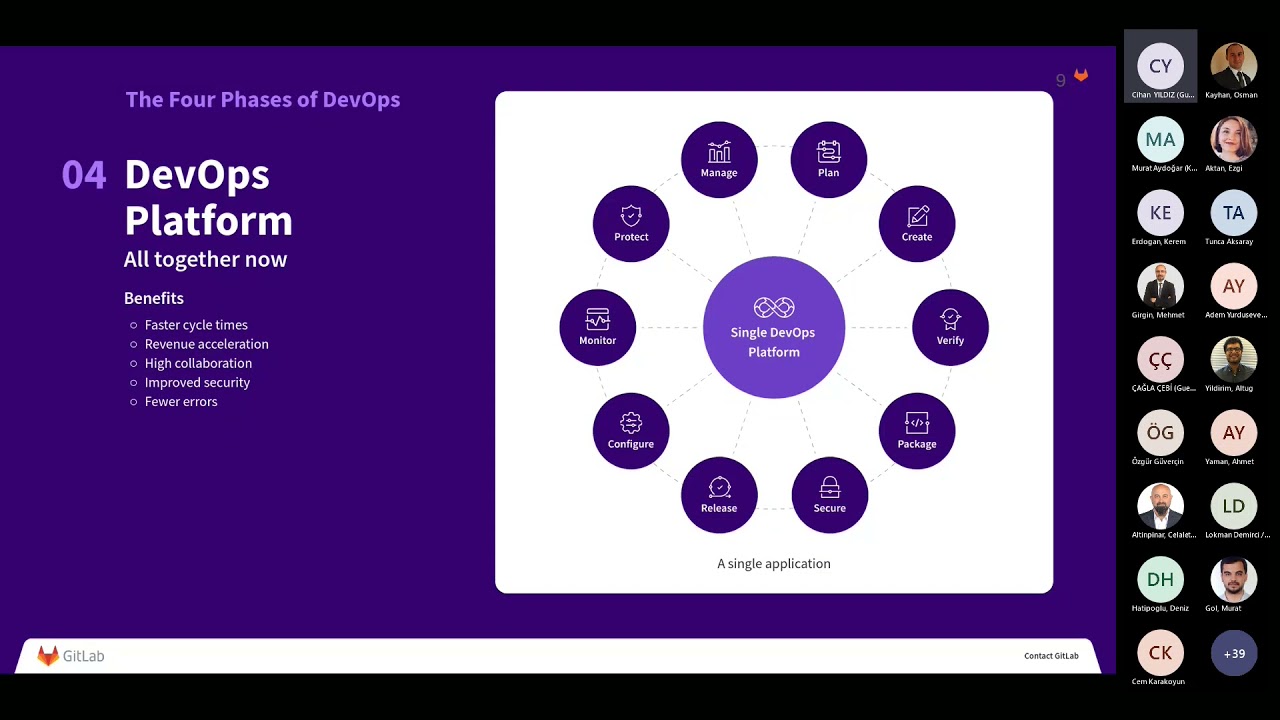
Task: Select Hatipoglu, Deniz avatar (DH)
Action: [x=1161, y=579]
